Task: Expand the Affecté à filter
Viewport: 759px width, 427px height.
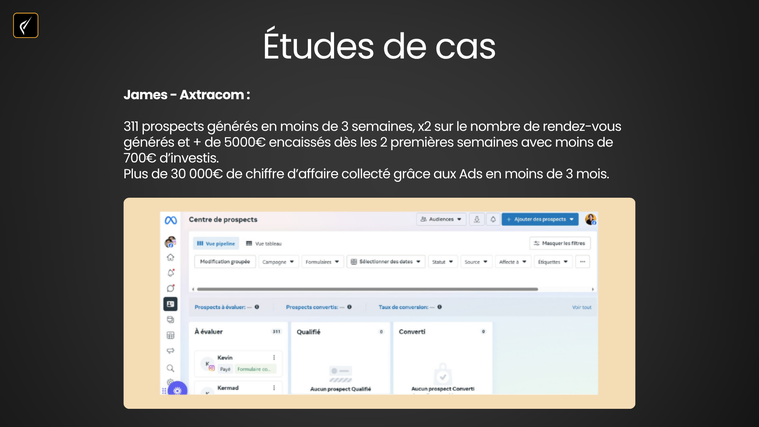Action: pyautogui.click(x=513, y=262)
